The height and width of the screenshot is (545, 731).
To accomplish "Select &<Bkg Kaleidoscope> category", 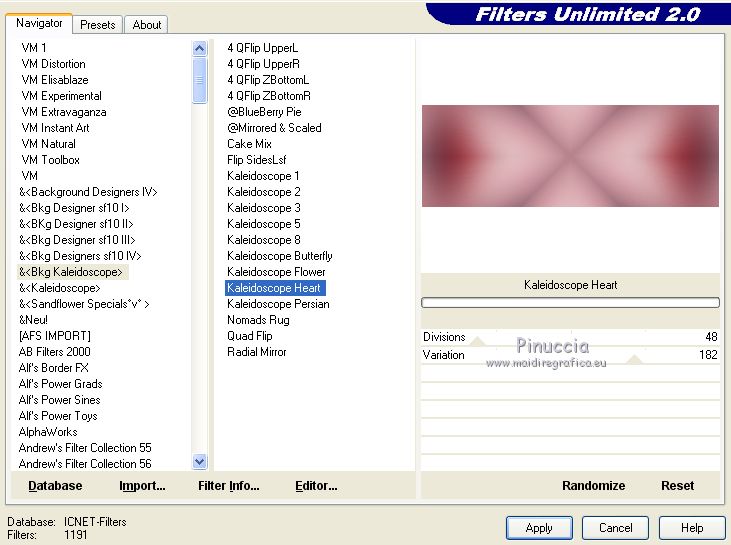I will click(x=71, y=272).
